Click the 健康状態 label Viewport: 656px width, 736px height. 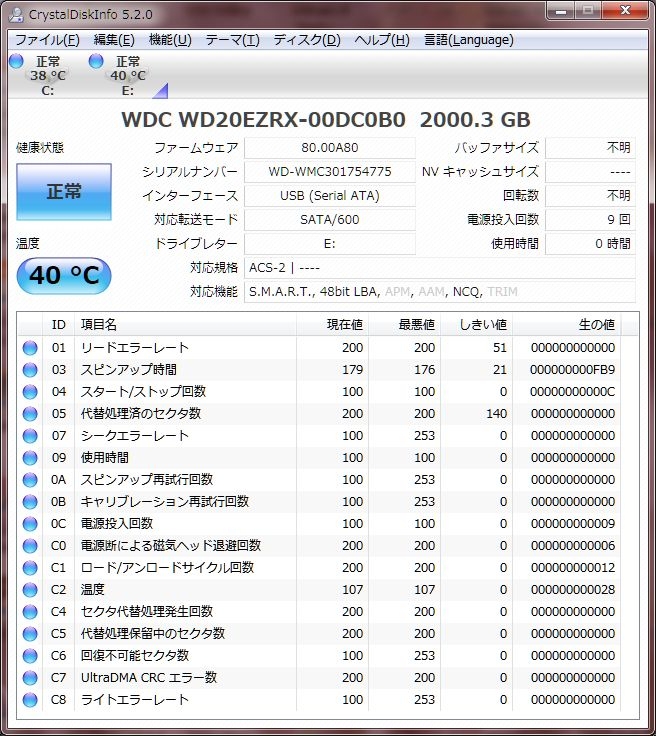coord(40,148)
